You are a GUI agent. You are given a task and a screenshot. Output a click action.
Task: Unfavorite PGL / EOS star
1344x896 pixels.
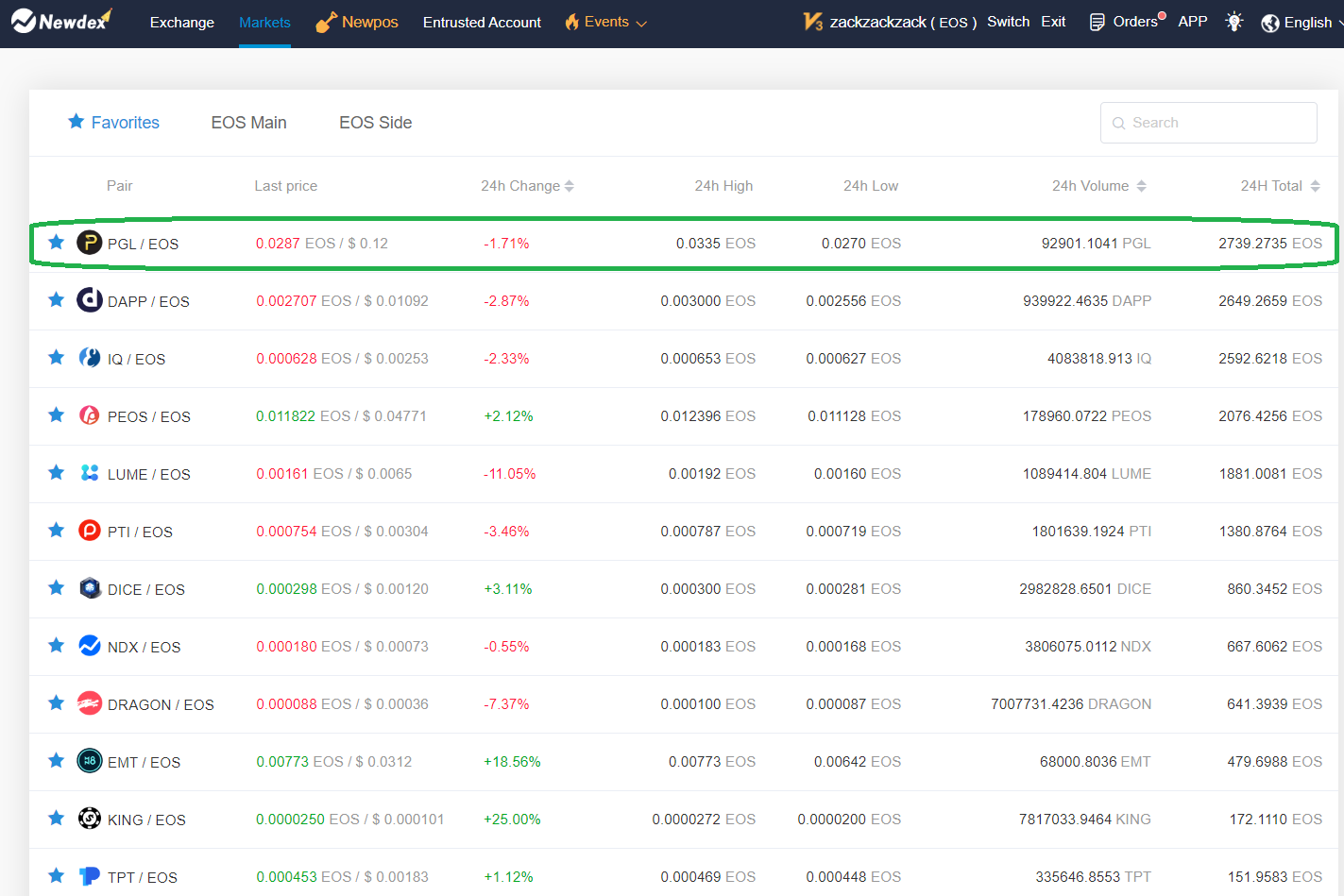coord(57,242)
